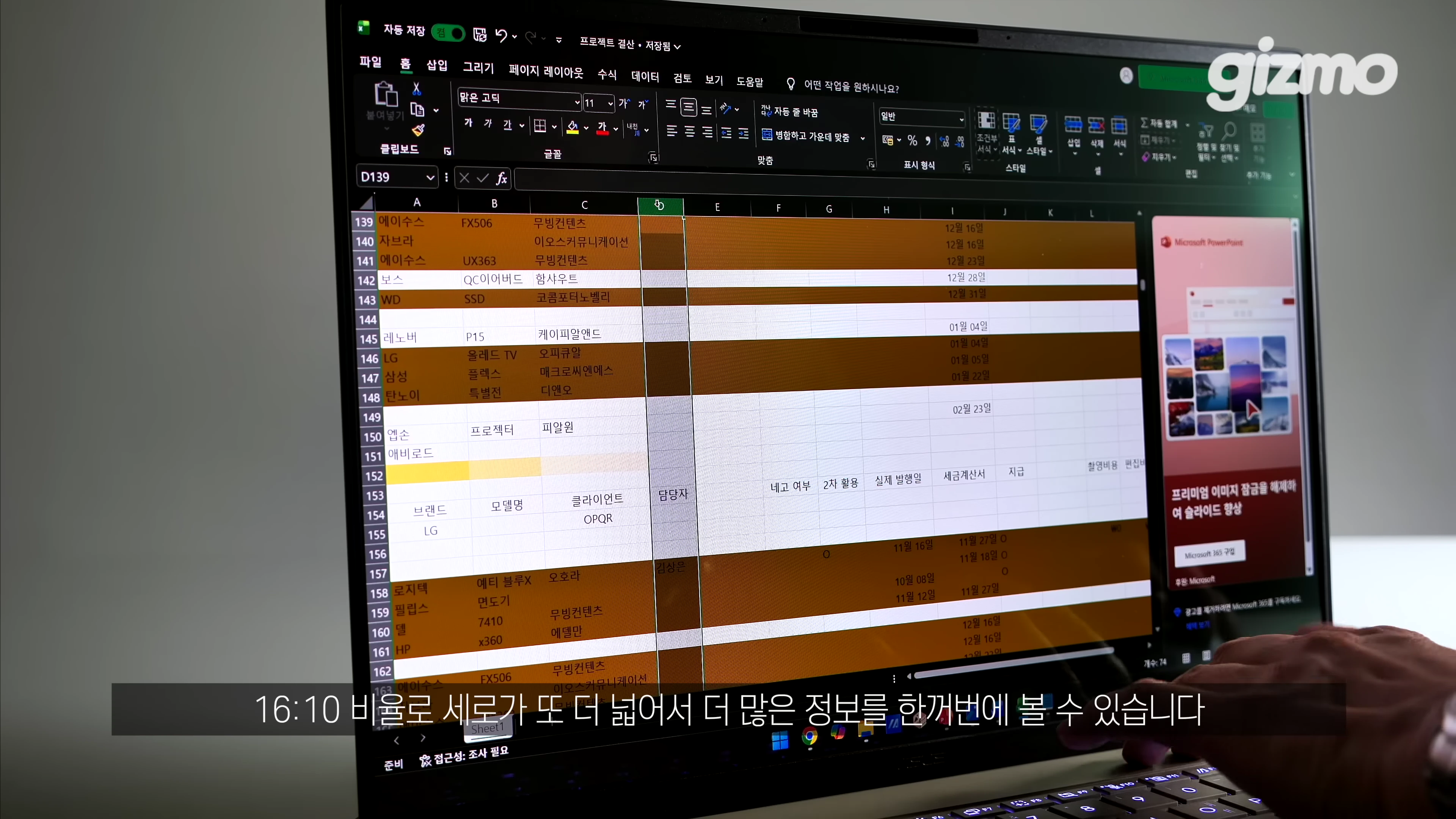Open Chrome from the Windows taskbar

(810, 736)
